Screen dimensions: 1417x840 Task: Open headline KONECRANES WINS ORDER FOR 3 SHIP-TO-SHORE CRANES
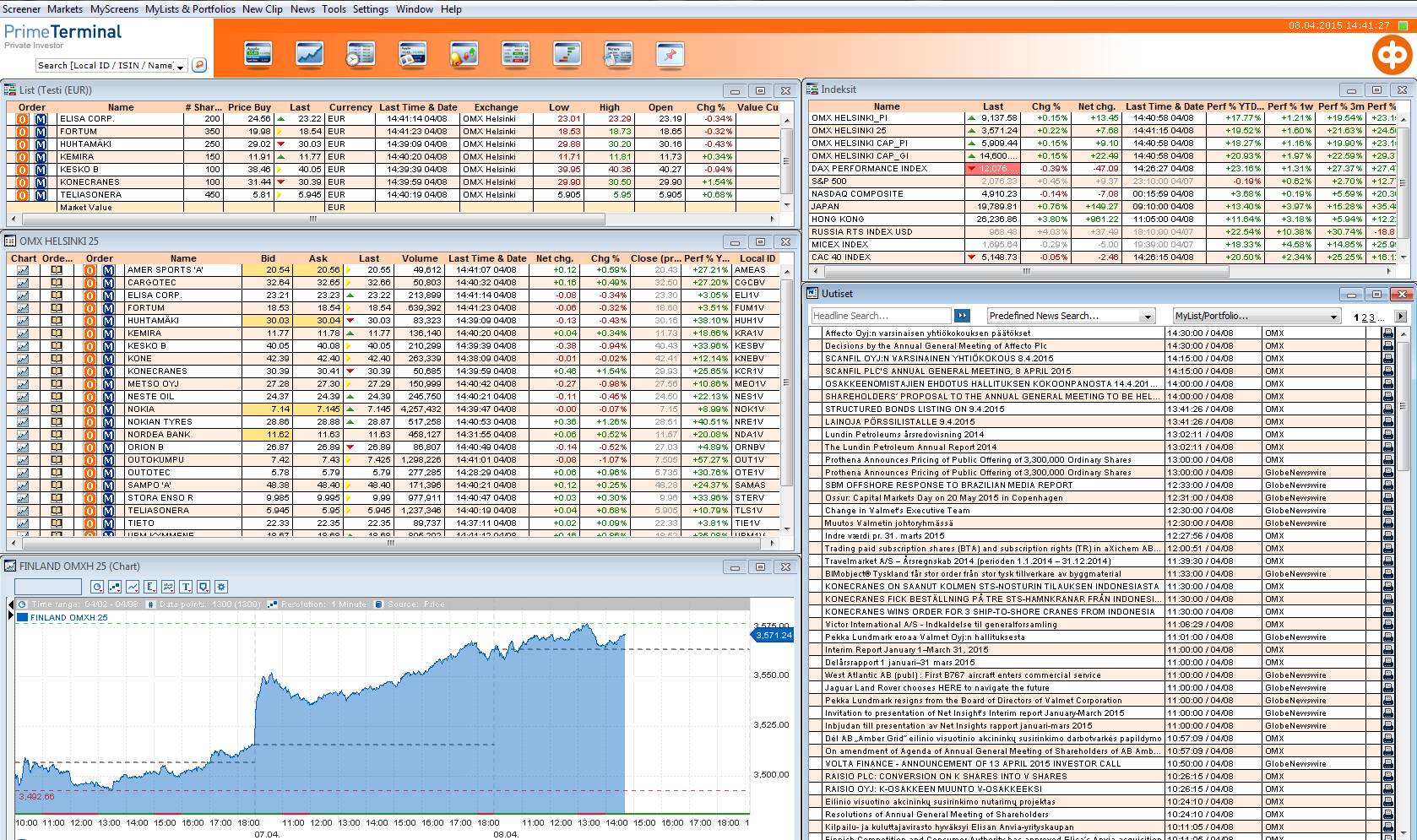[990, 612]
